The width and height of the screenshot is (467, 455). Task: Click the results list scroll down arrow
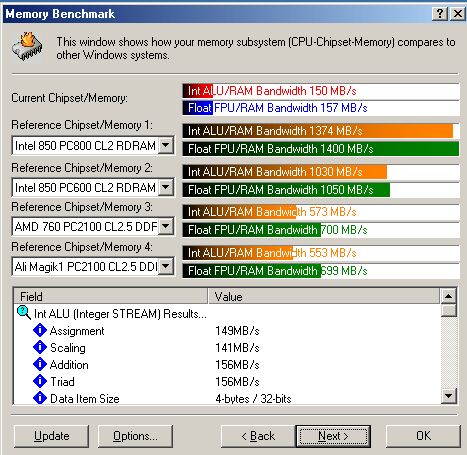tap(448, 396)
